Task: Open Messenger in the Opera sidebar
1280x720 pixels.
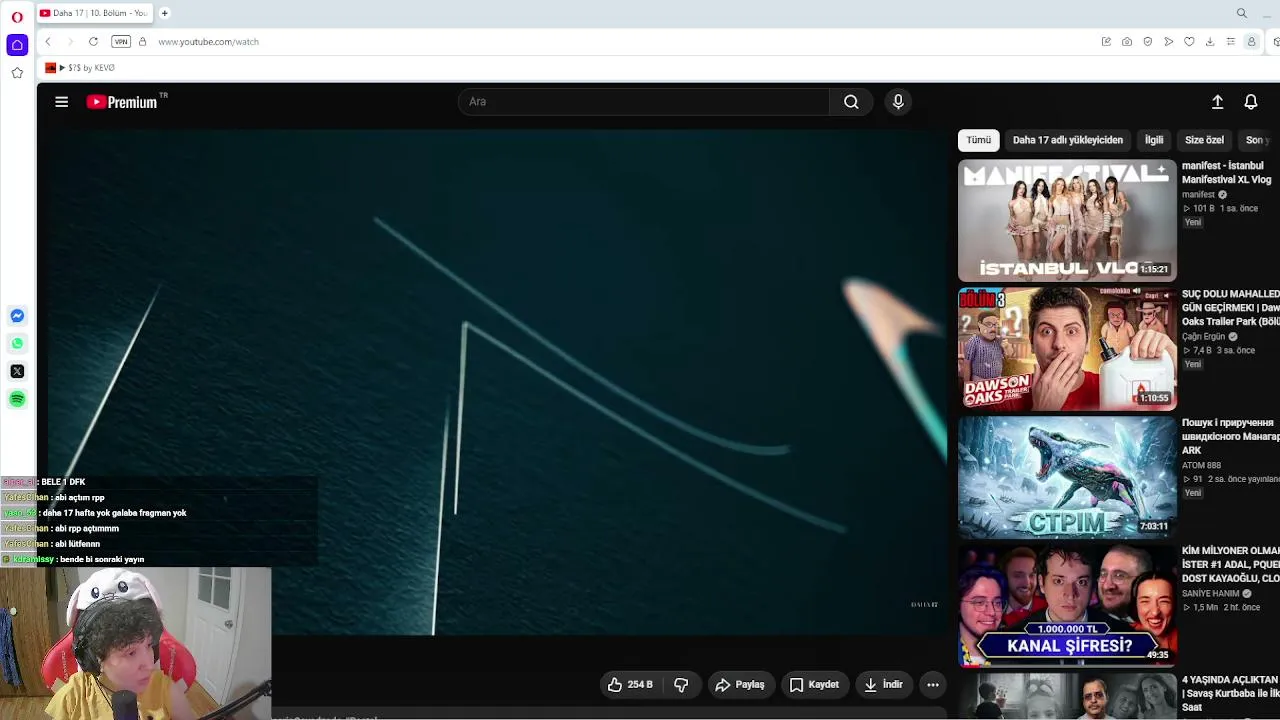Action: 17,316
